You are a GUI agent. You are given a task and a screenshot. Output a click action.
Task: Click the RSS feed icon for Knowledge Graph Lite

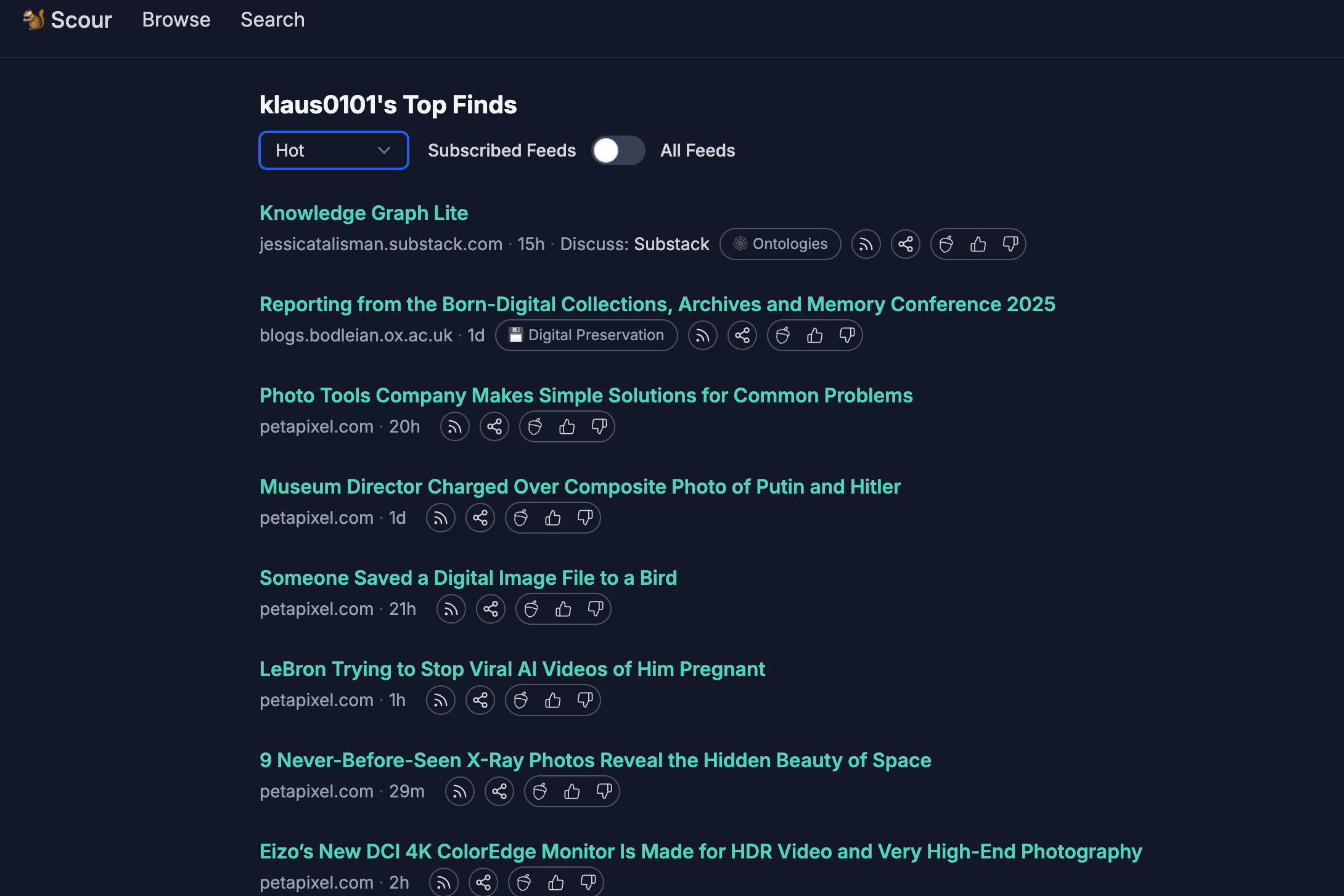[866, 244]
